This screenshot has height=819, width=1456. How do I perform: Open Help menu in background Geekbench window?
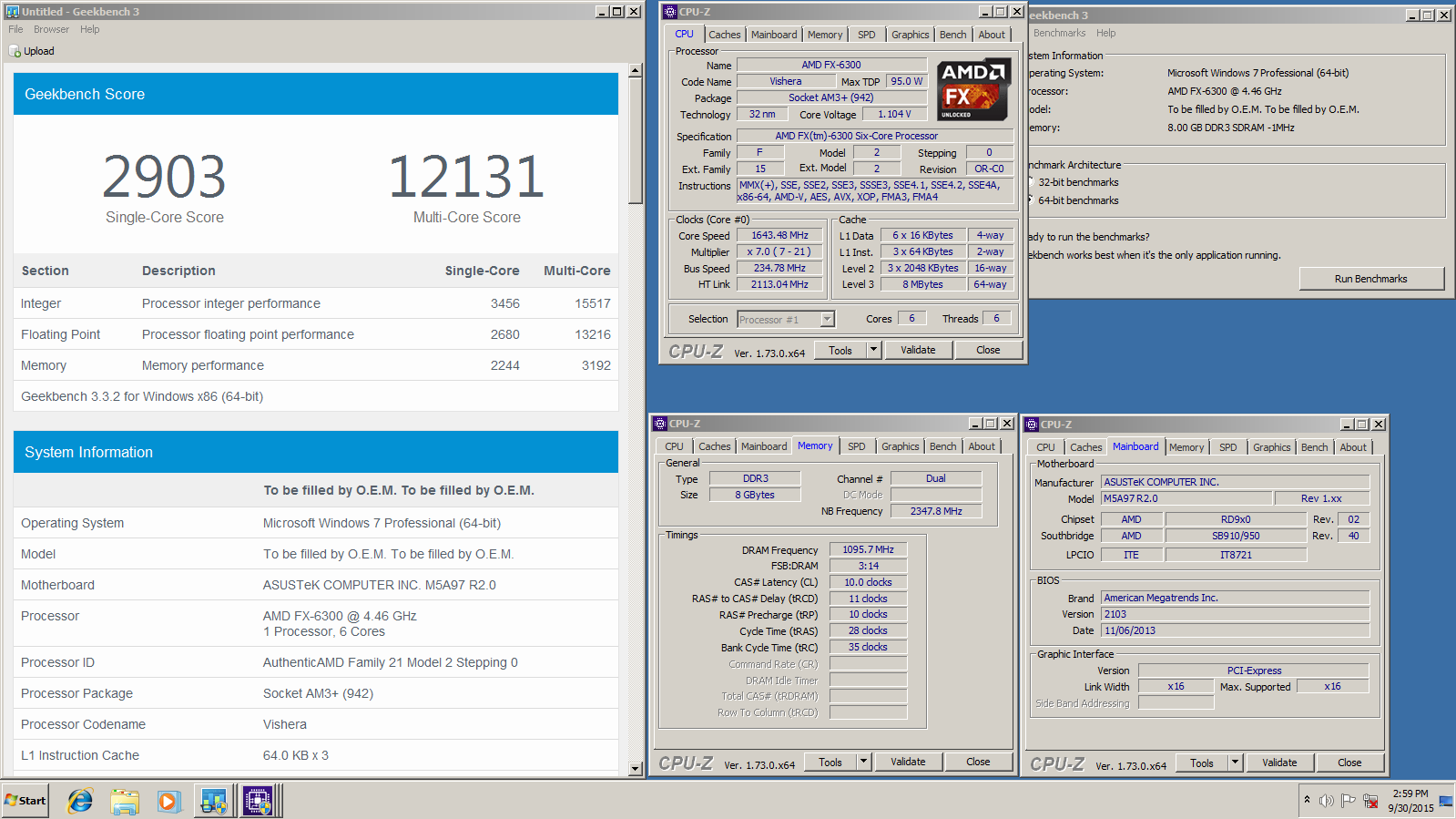(1105, 33)
